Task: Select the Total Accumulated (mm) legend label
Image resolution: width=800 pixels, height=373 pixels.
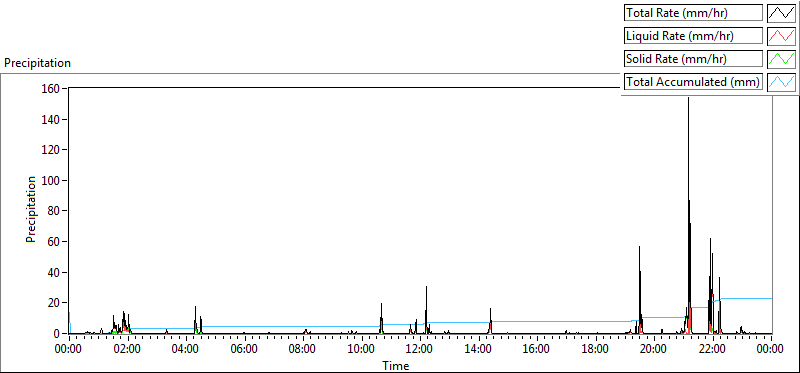Action: [x=693, y=82]
